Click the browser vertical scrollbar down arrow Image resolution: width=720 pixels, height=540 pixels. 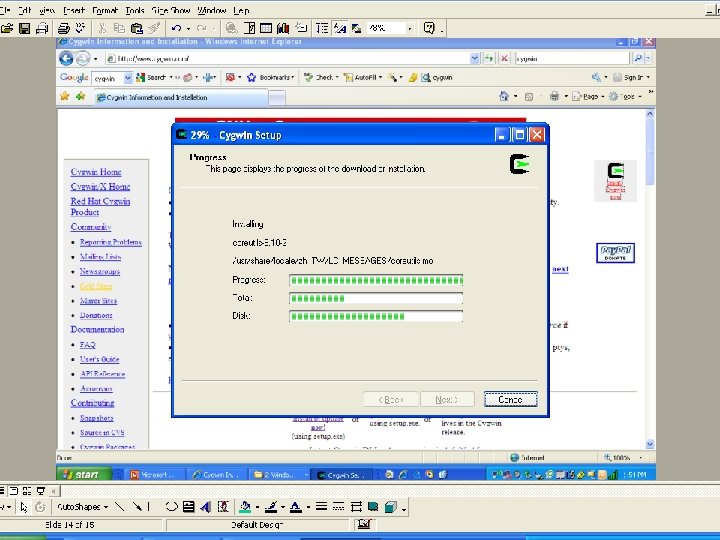coord(650,444)
